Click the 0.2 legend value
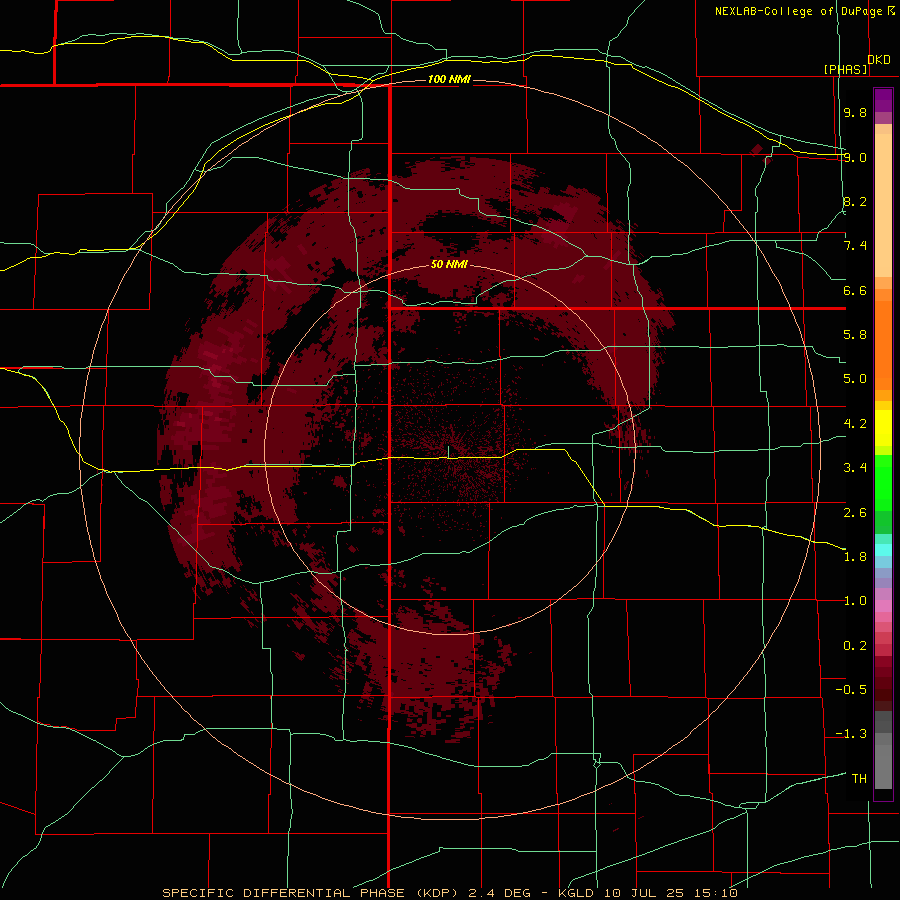This screenshot has height=900, width=900. 855,646
